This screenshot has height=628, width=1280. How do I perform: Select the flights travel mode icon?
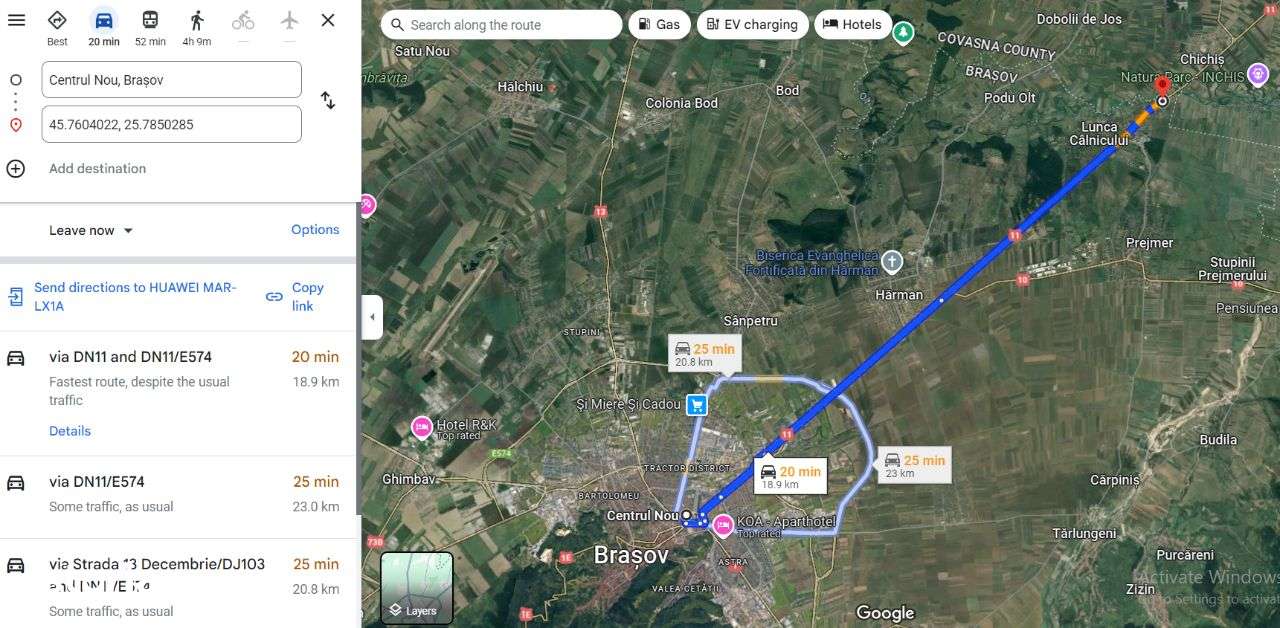[x=289, y=20]
